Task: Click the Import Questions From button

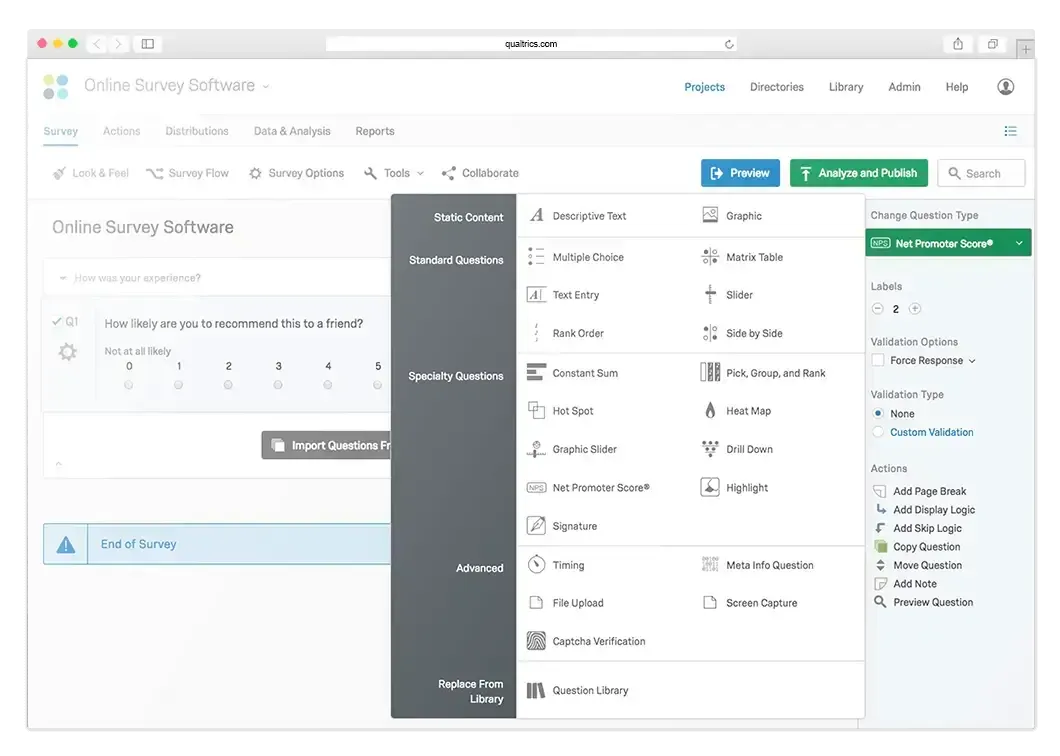Action: click(326, 445)
